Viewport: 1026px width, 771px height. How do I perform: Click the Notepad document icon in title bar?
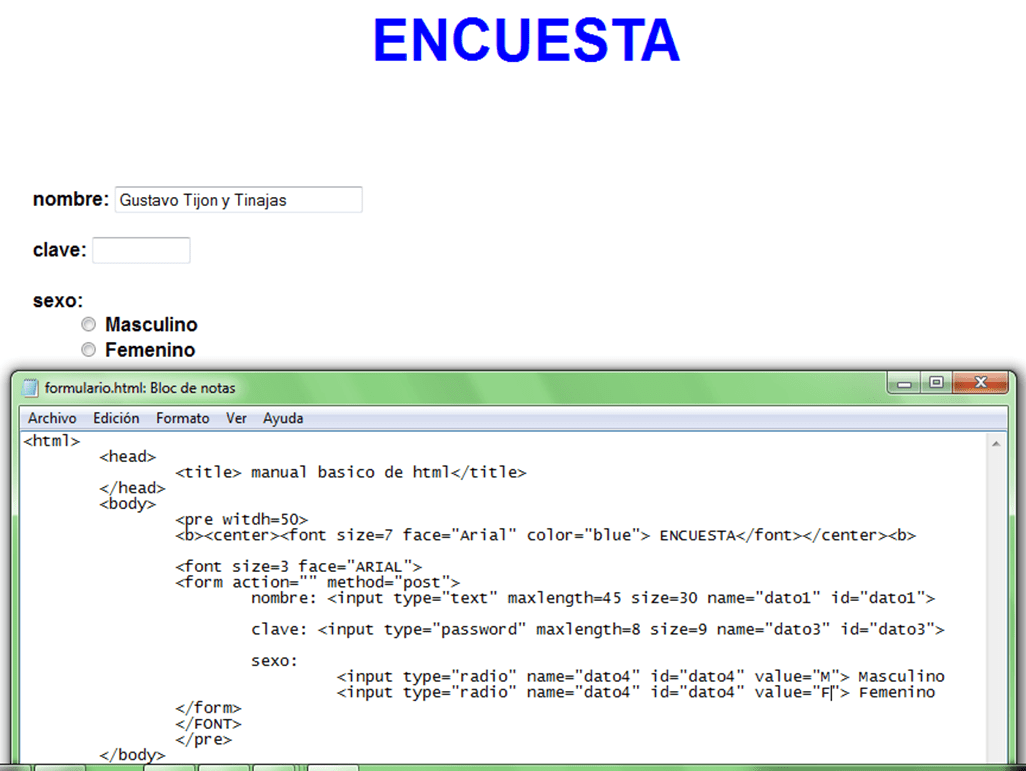30,388
